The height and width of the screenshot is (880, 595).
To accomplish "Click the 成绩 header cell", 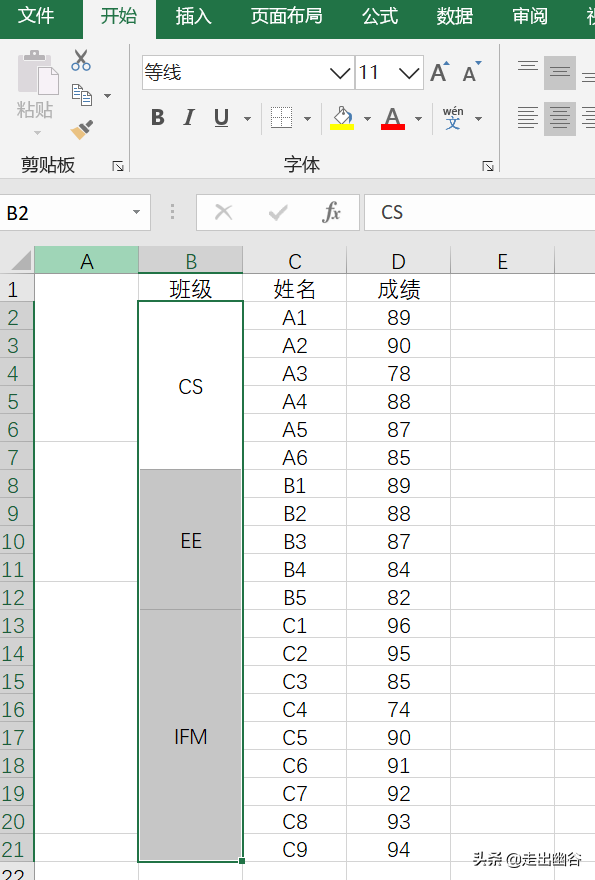I will click(x=399, y=289).
